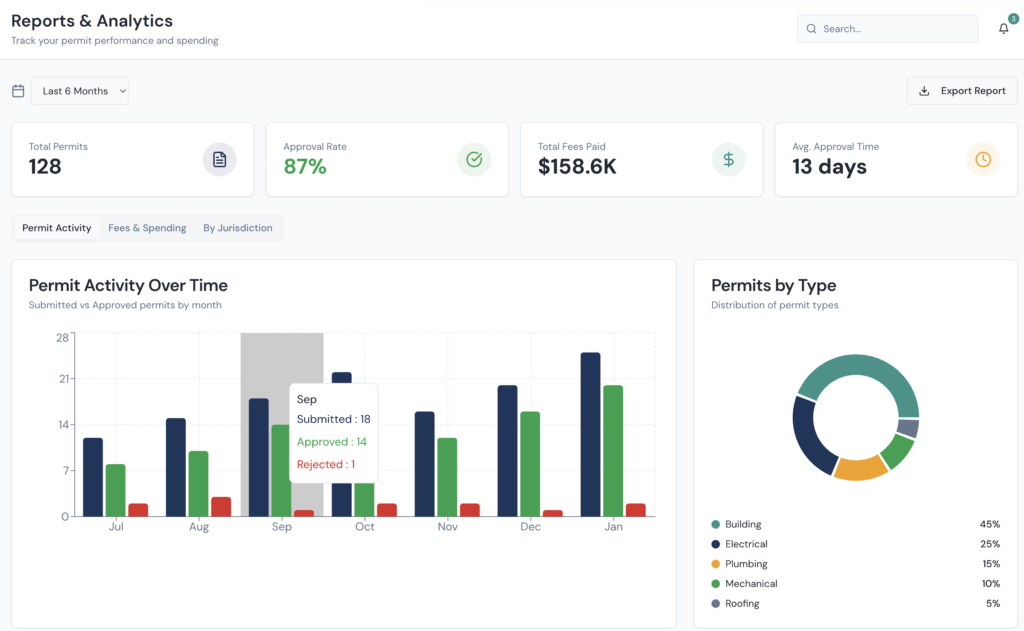Click the Building legend color dot
This screenshot has height=631, width=1024.
pos(716,525)
